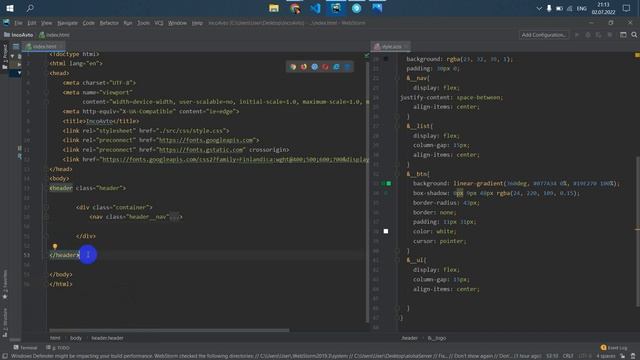Click index.html in the navigation bar
Screen dimensions: 640x360
point(54,35)
